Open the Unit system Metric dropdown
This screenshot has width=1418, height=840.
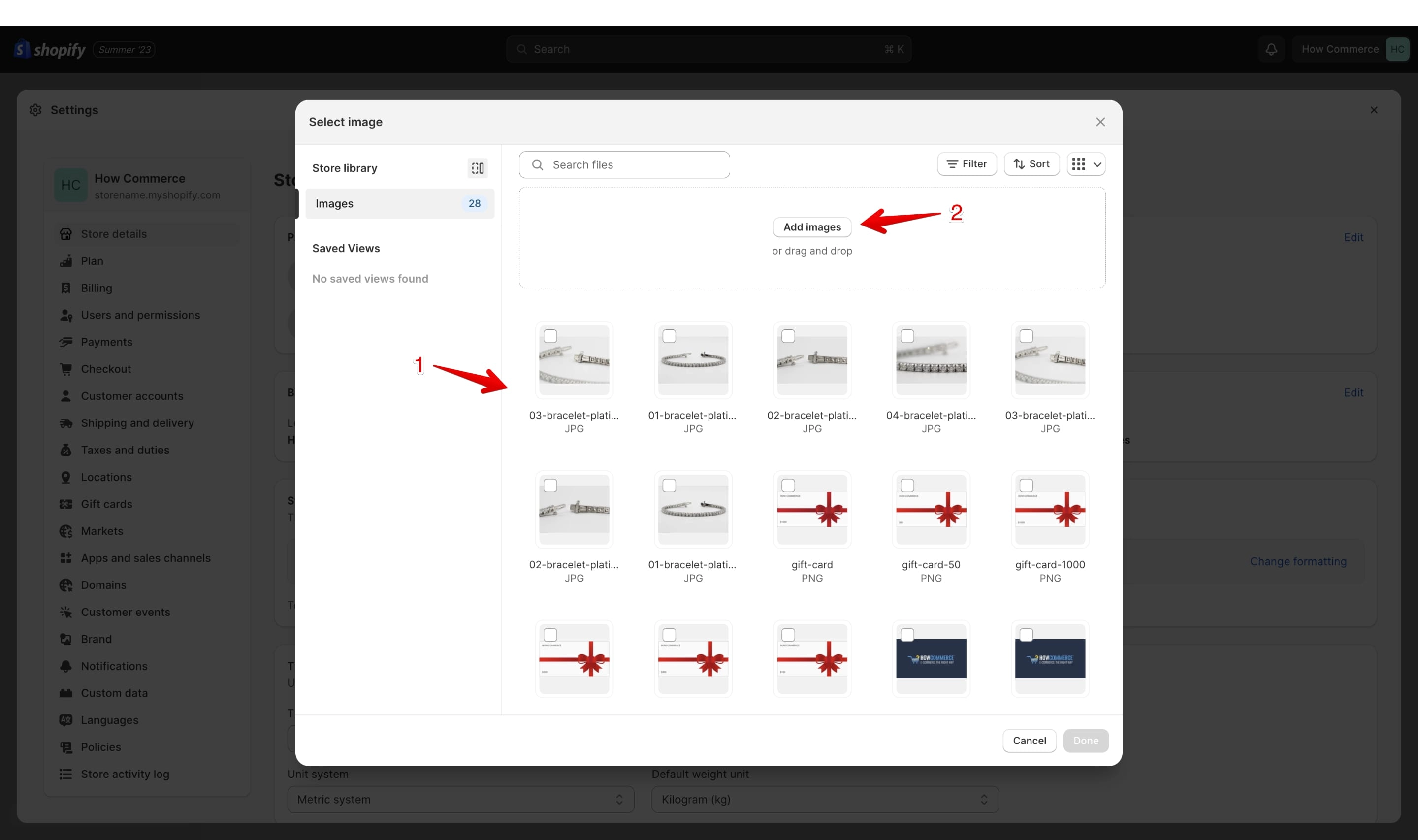coord(460,799)
